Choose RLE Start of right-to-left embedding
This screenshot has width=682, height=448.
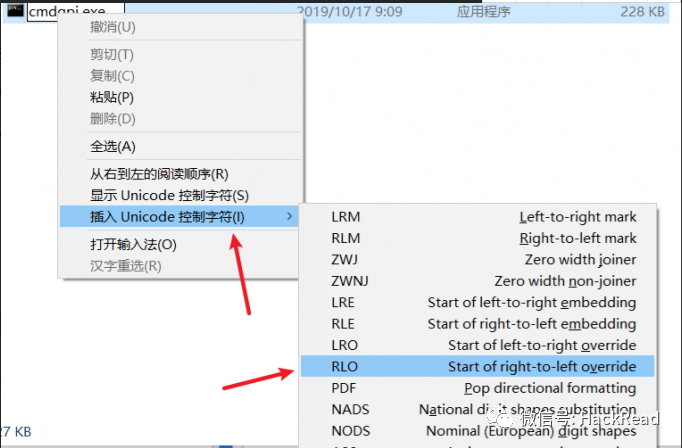click(478, 323)
